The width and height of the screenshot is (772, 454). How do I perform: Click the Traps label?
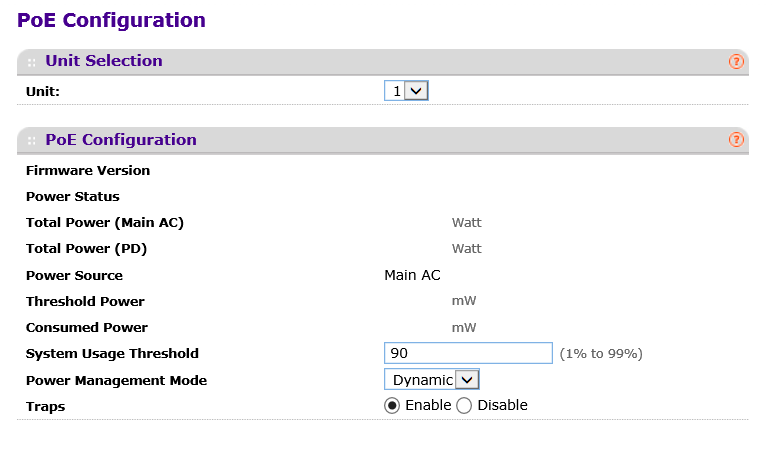[x=45, y=407]
